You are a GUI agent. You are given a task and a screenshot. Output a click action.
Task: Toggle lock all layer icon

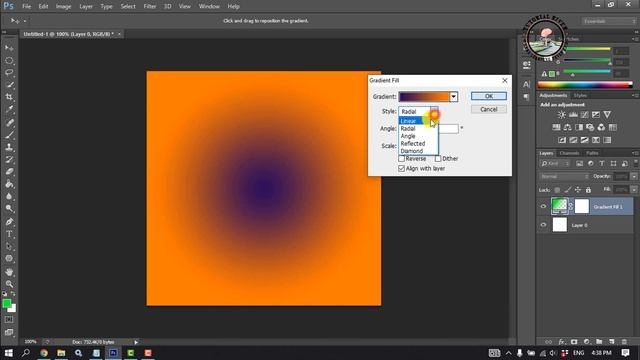(x=588, y=190)
